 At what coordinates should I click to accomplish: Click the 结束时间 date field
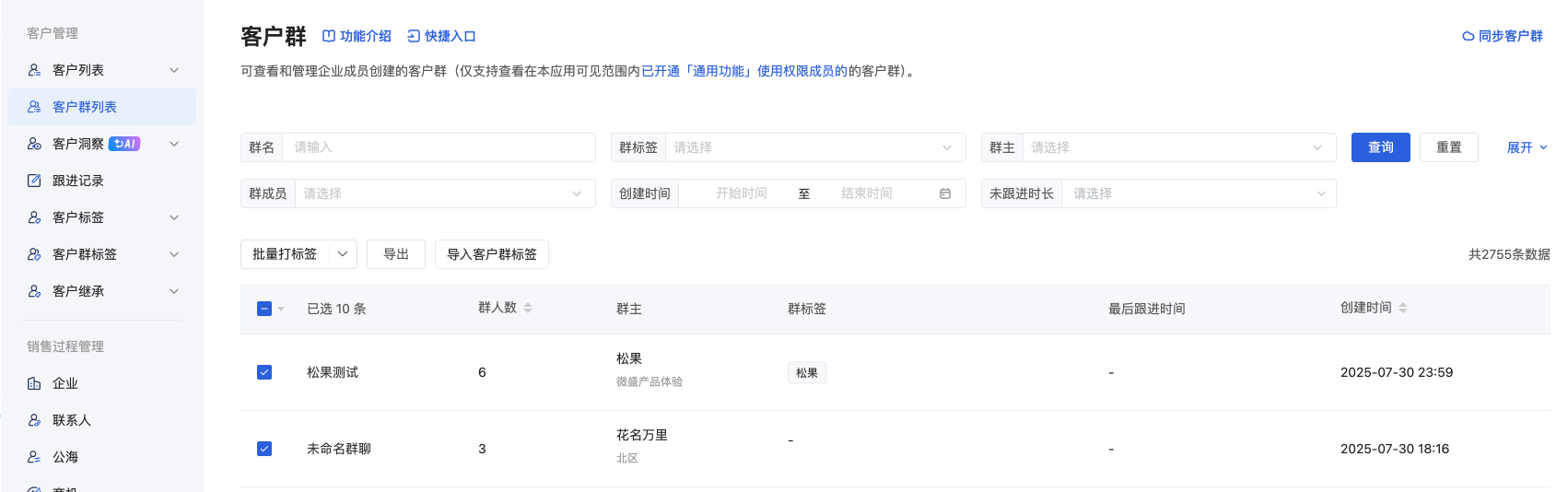tap(866, 193)
